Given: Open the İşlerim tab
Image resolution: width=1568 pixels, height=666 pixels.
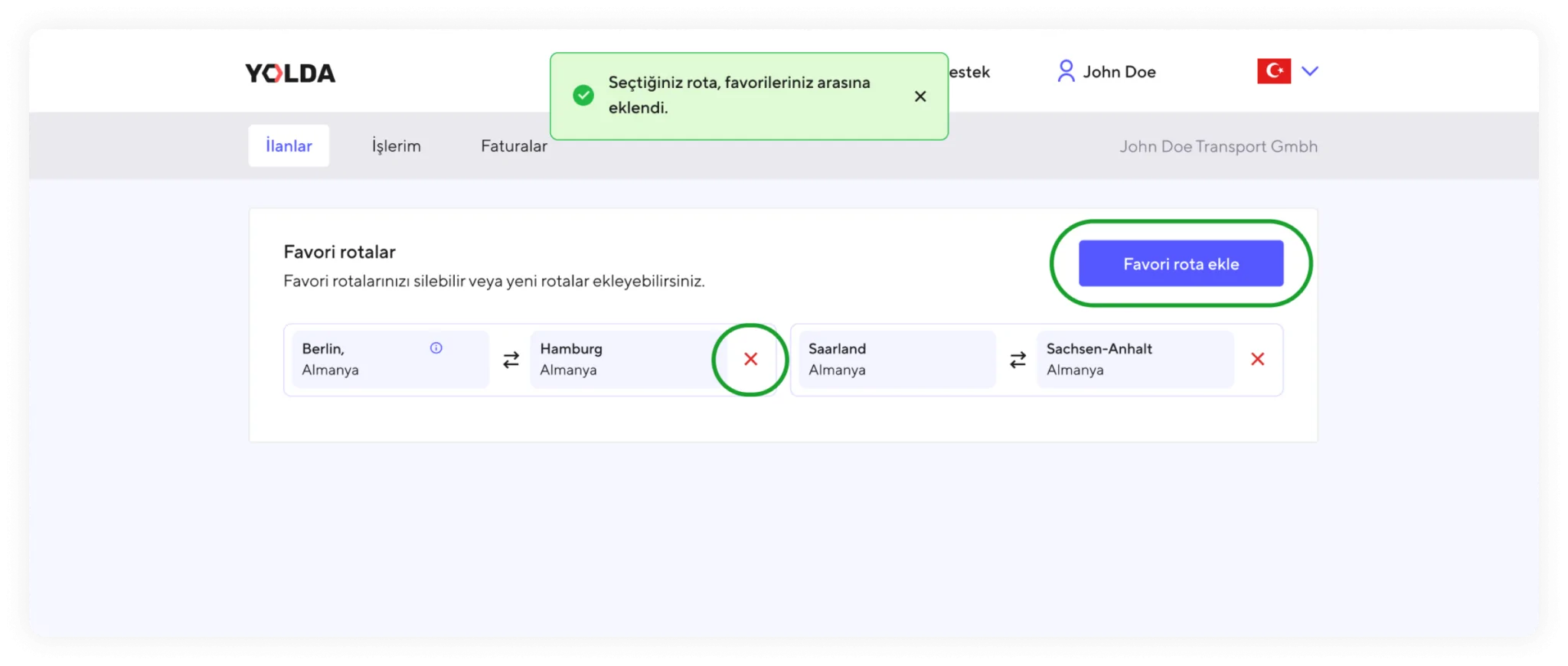Looking at the screenshot, I should 396,146.
